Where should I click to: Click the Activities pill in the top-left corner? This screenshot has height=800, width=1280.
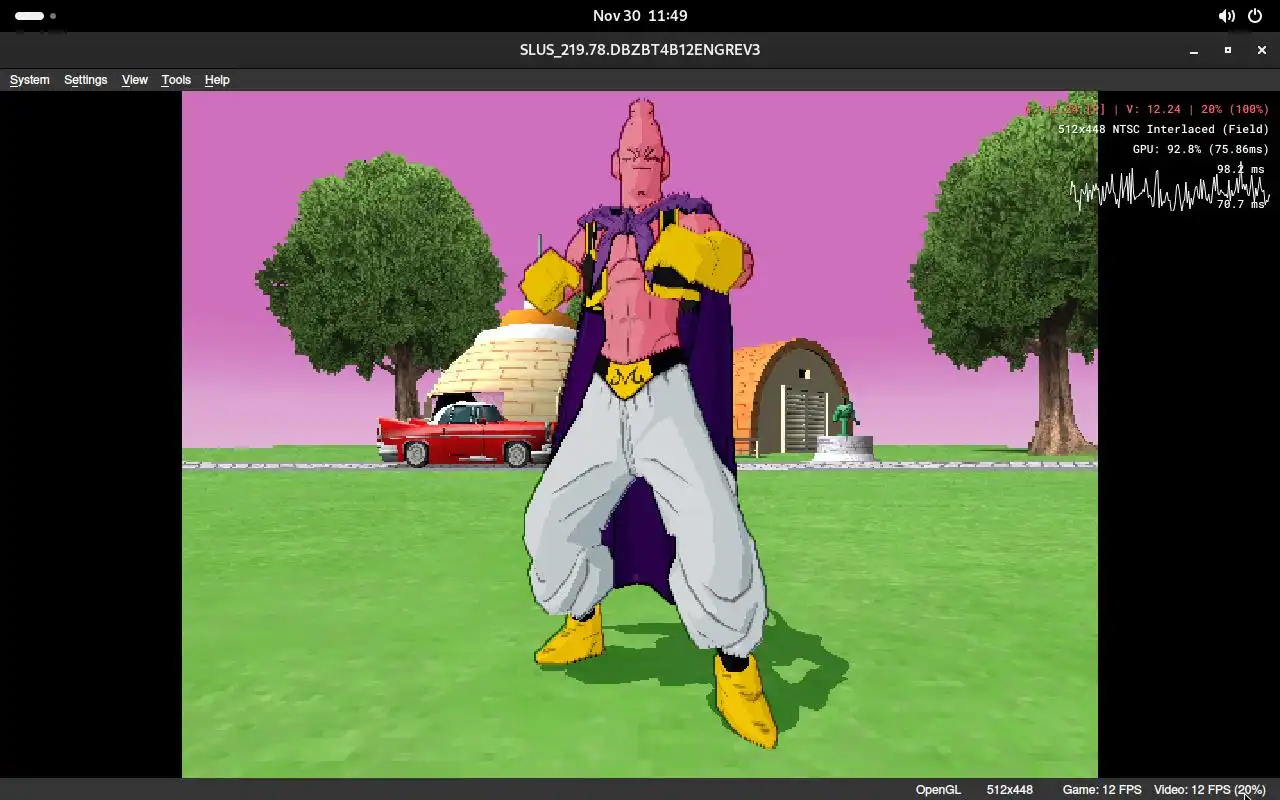pos(35,16)
